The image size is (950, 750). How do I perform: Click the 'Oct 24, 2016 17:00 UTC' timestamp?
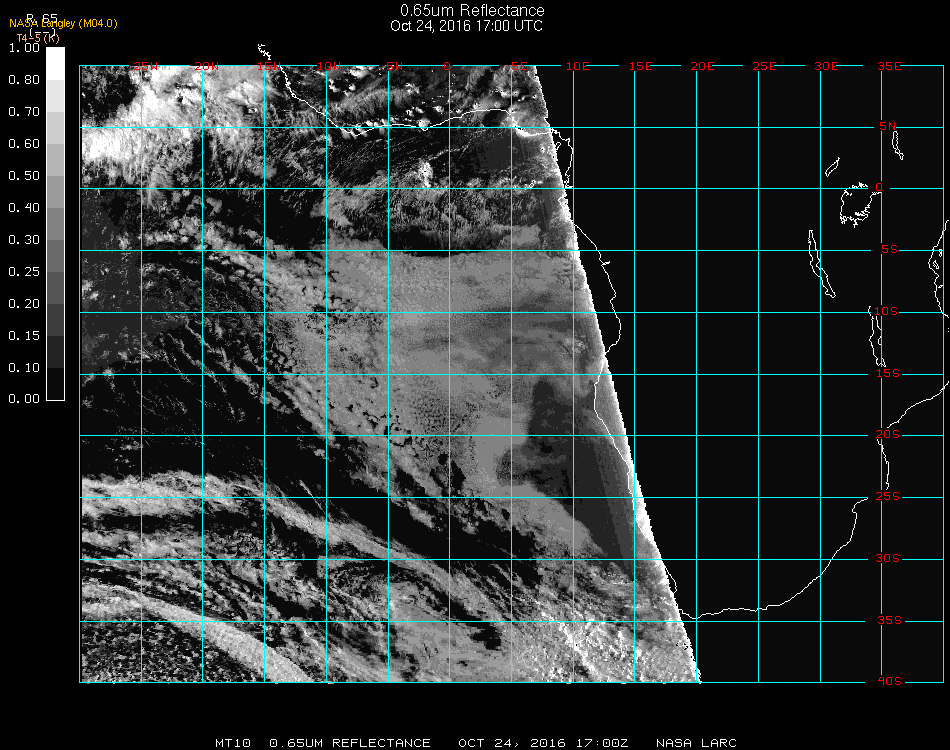coord(466,26)
